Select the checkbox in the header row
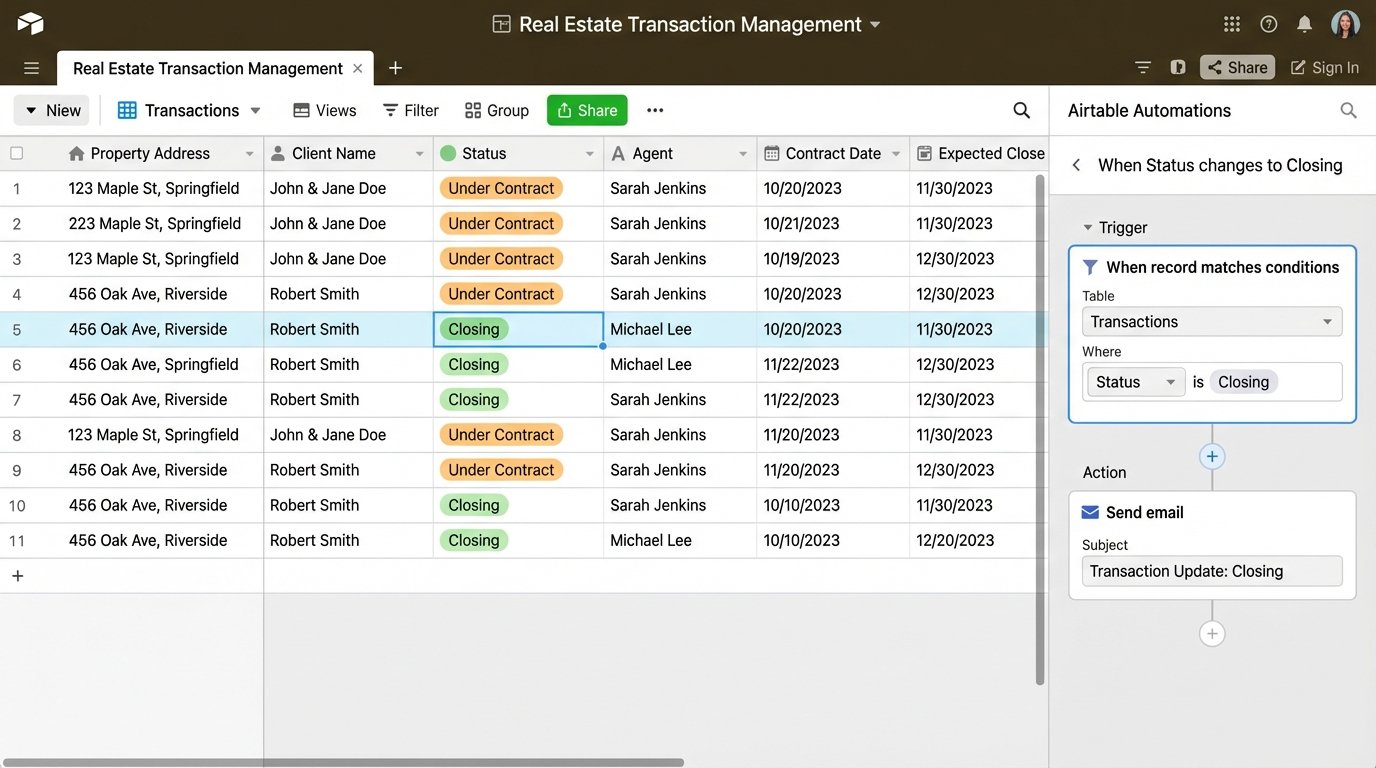Image resolution: width=1376 pixels, height=768 pixels. point(15,152)
